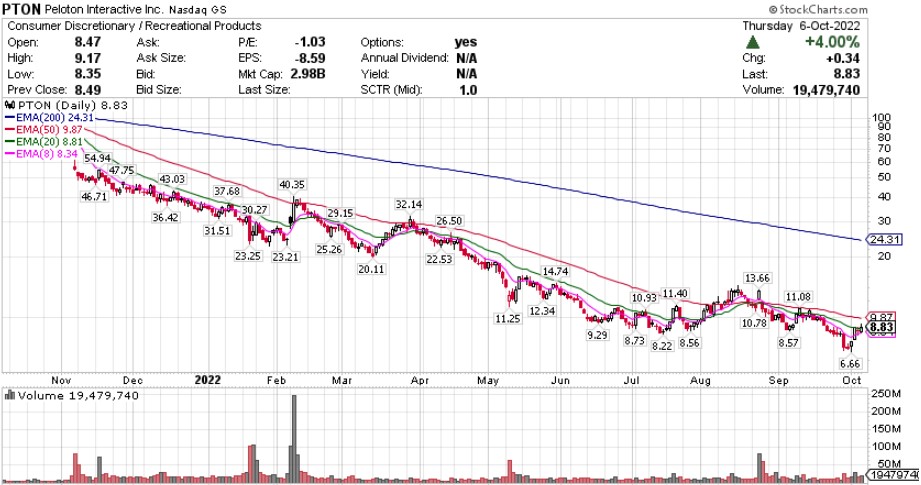The height and width of the screenshot is (485, 921).
Task: Click the 11.25 May low label
Action: click(507, 319)
